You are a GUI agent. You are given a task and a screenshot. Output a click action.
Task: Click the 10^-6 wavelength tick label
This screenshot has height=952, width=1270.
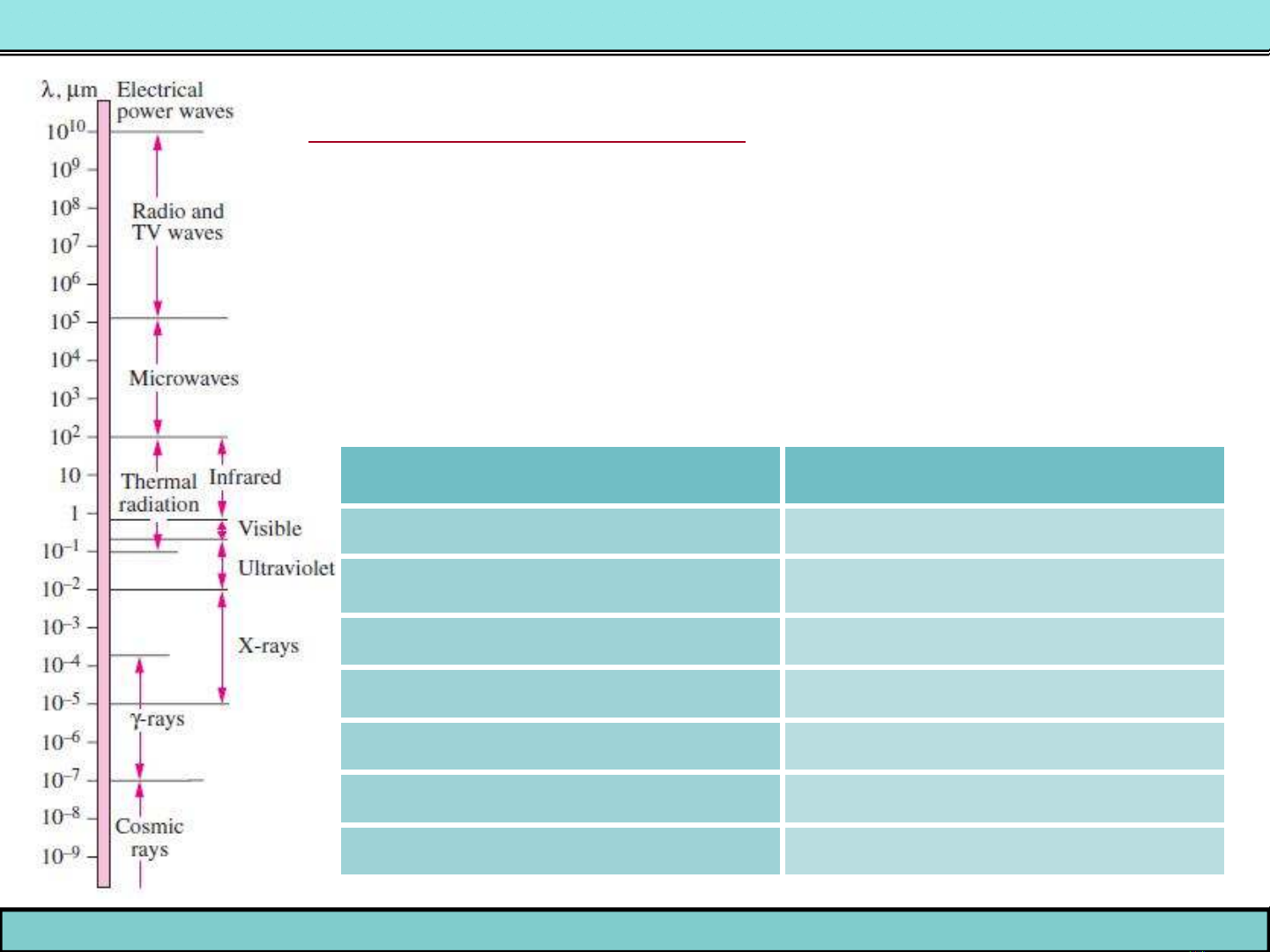[62, 741]
